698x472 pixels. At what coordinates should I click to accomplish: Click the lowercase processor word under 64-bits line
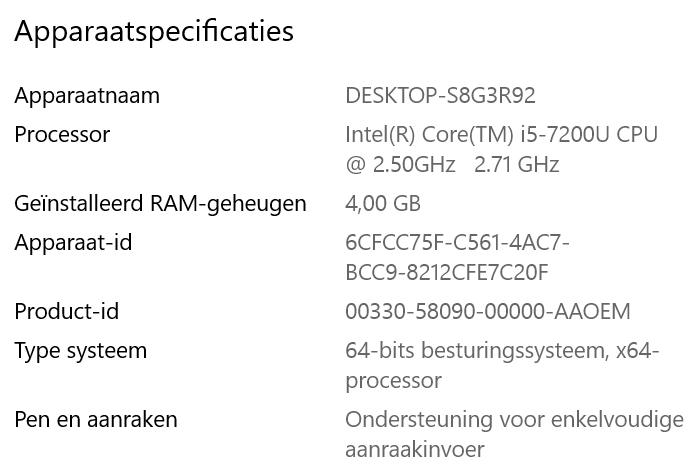click(x=393, y=381)
